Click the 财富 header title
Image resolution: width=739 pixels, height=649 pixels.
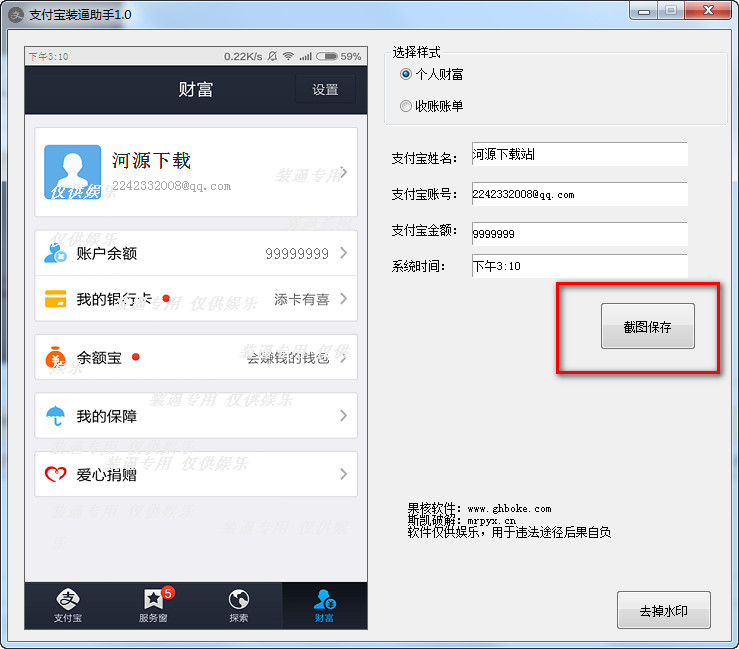coord(196,89)
